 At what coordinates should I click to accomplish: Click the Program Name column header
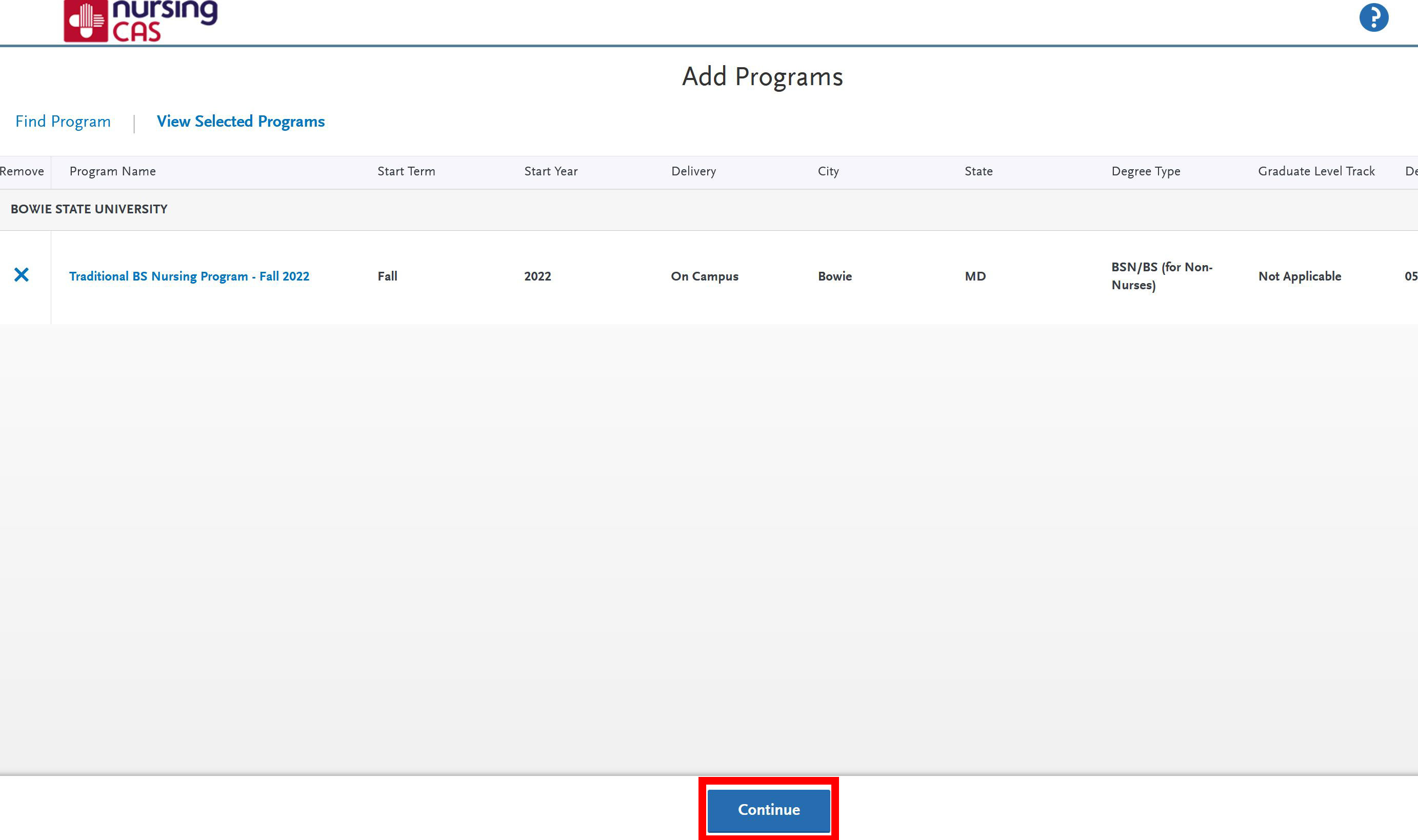click(x=113, y=171)
